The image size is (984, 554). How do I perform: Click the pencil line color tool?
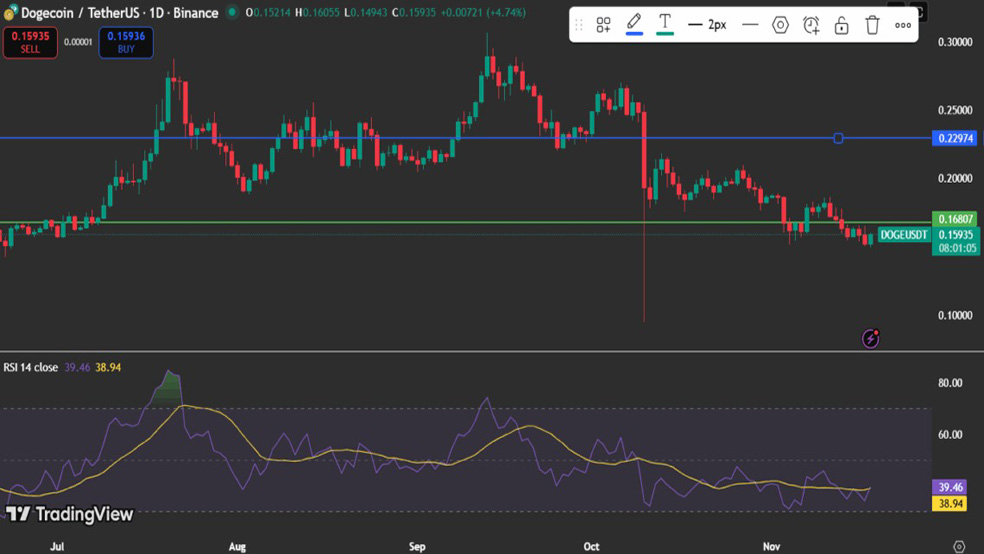tap(634, 24)
